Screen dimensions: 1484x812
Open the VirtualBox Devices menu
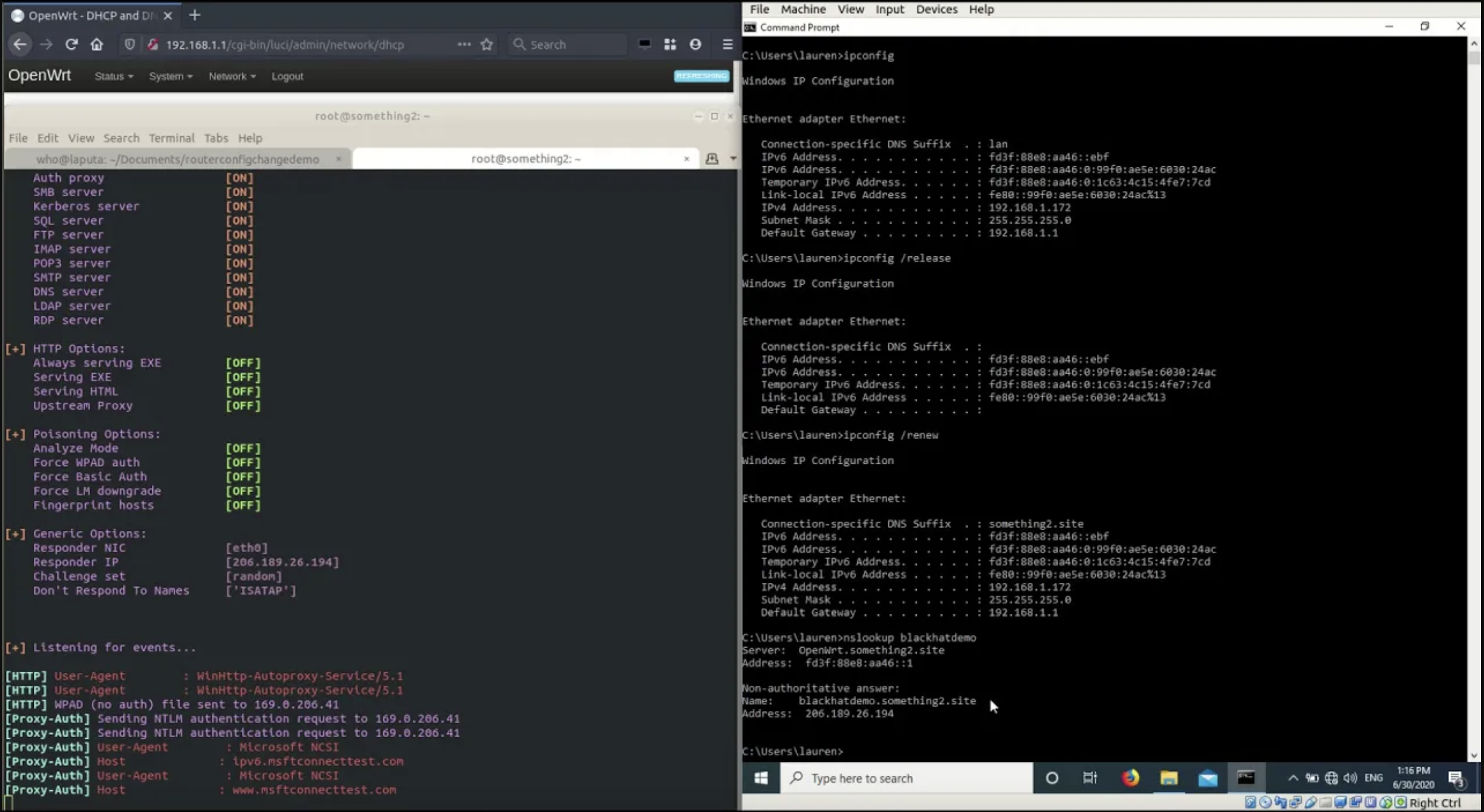pos(936,9)
